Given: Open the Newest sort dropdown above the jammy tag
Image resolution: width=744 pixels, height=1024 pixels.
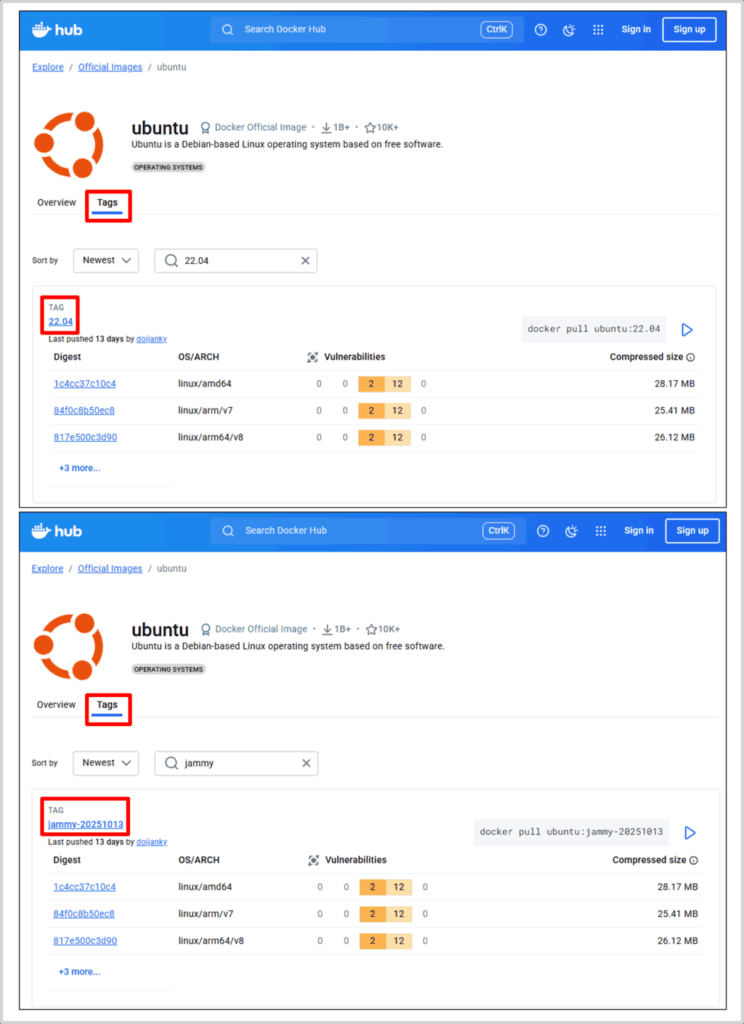Looking at the screenshot, I should click(106, 763).
